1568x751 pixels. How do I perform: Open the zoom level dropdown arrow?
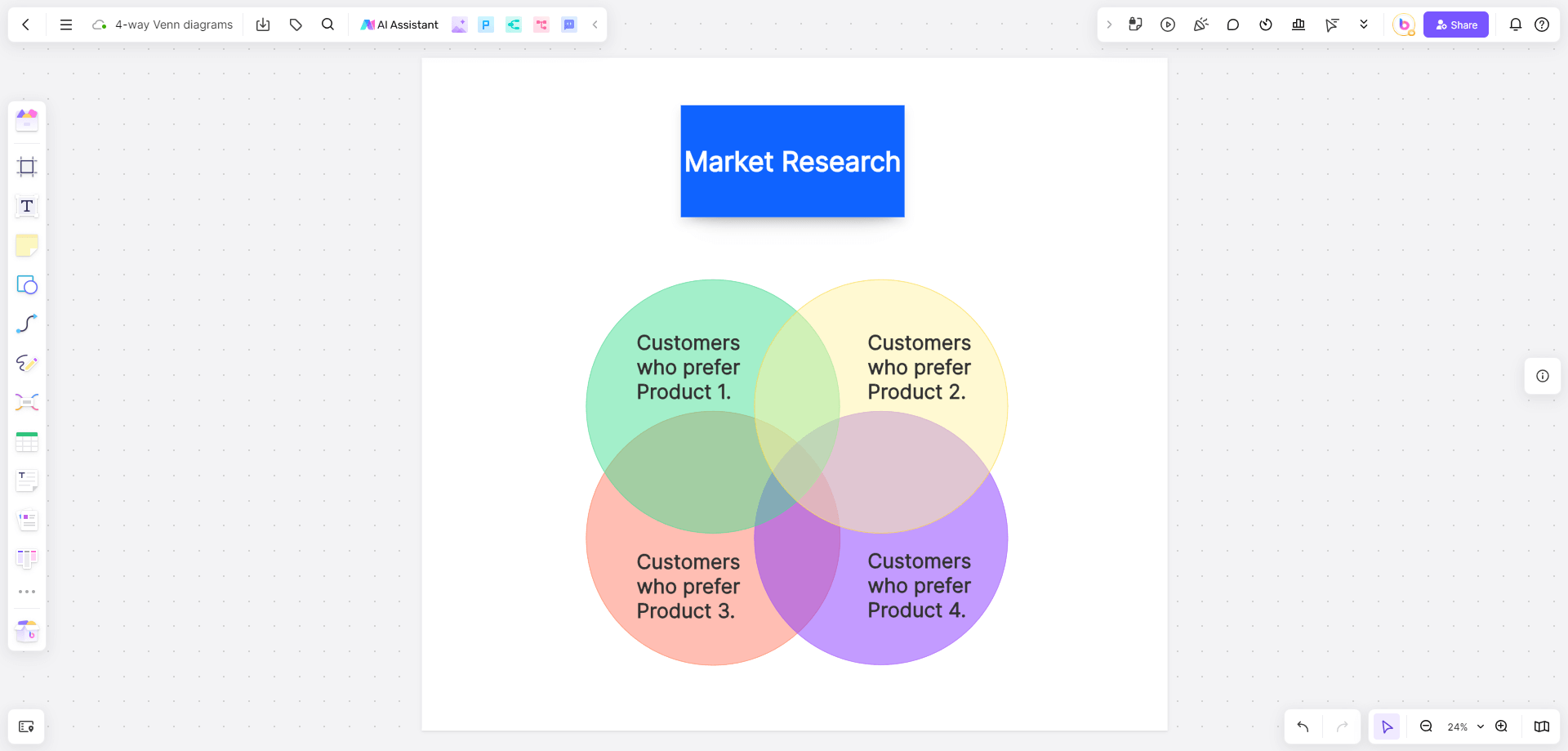(1481, 726)
